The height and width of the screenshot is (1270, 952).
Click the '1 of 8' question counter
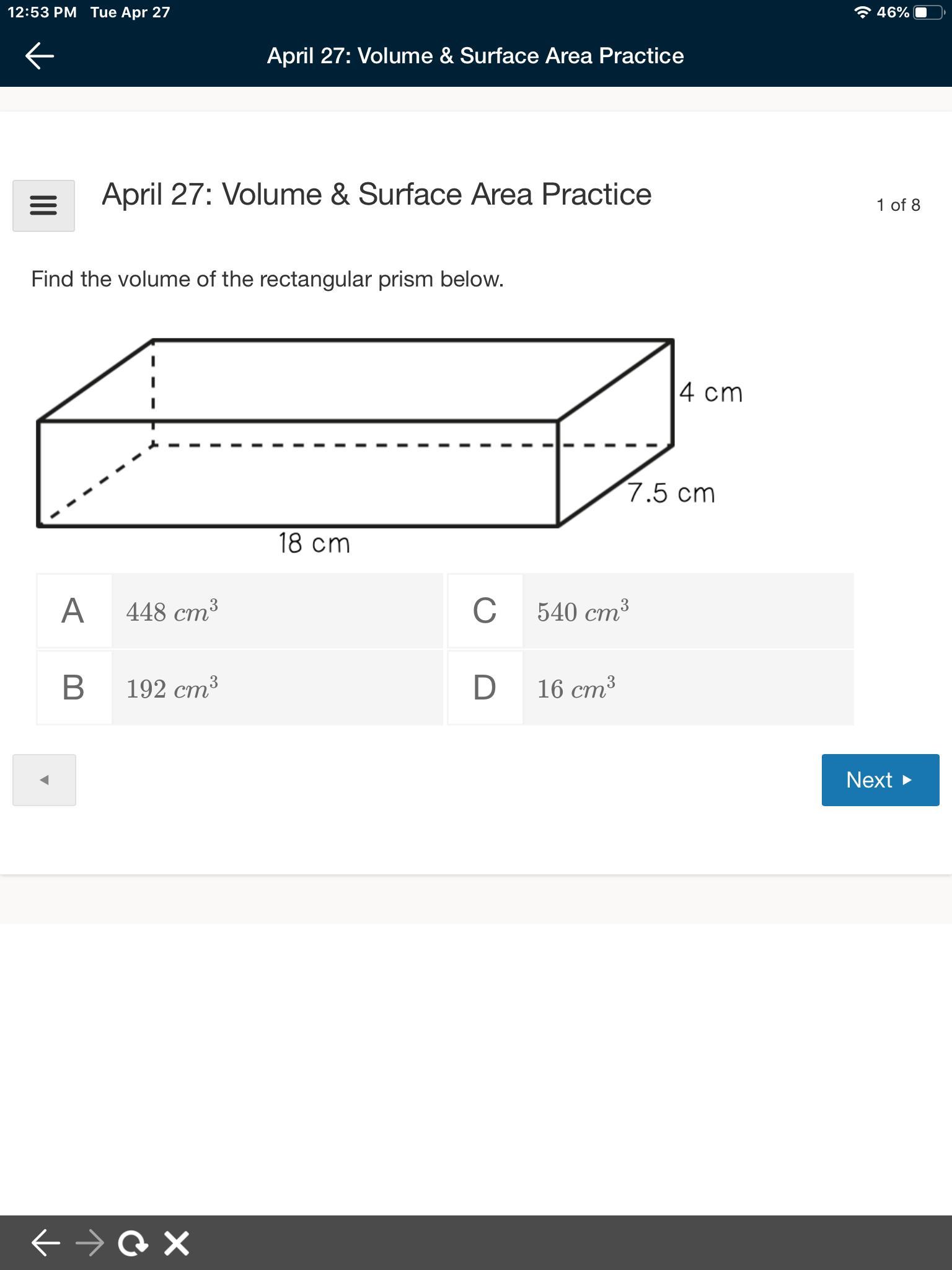click(898, 205)
